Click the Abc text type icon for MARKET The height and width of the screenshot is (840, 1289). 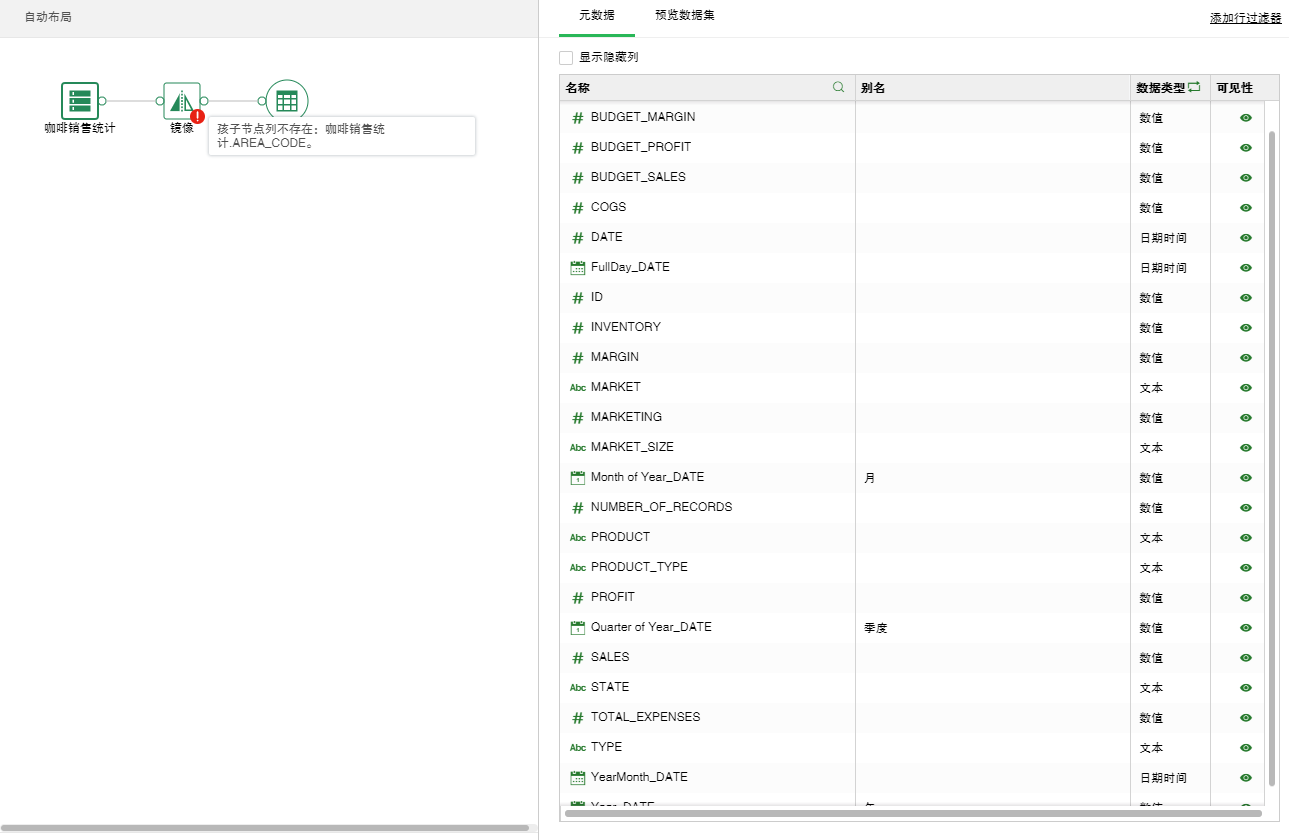click(577, 388)
